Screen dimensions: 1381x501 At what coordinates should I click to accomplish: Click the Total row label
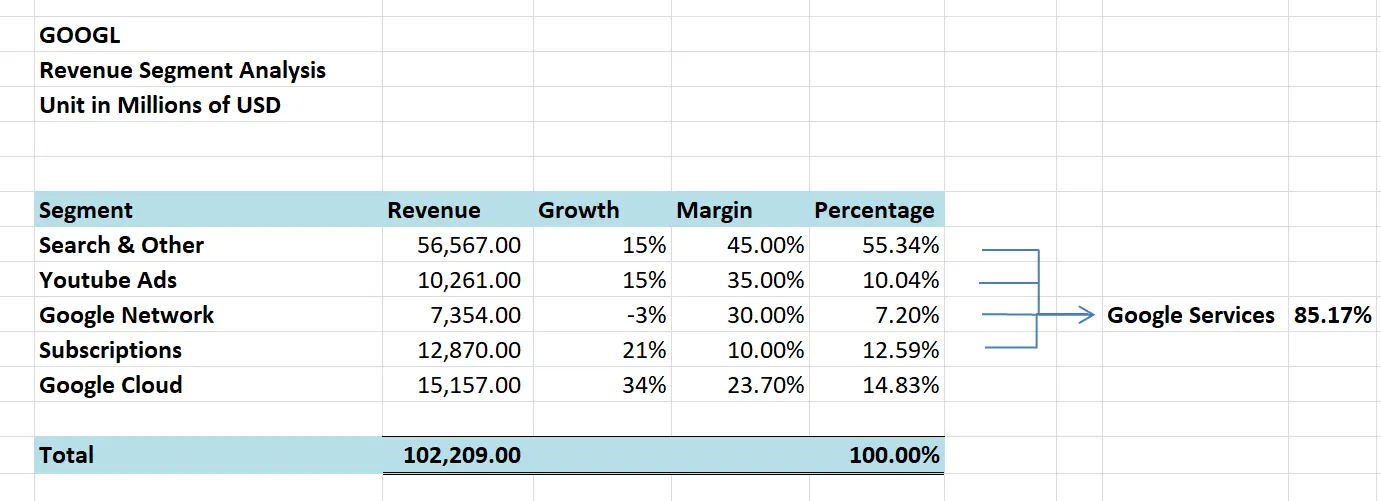tap(208, 455)
